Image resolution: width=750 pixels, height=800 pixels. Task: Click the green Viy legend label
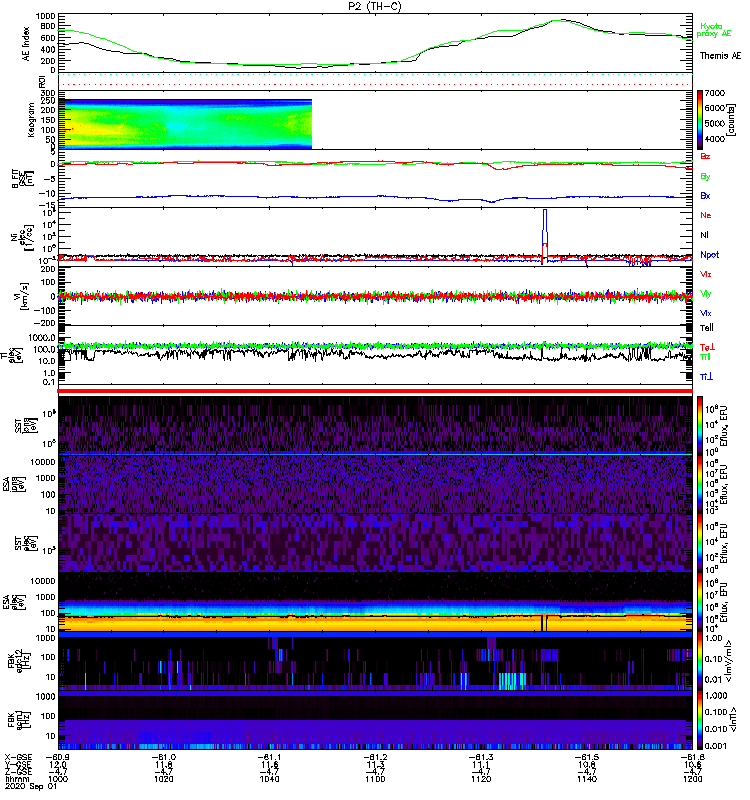coord(706,294)
